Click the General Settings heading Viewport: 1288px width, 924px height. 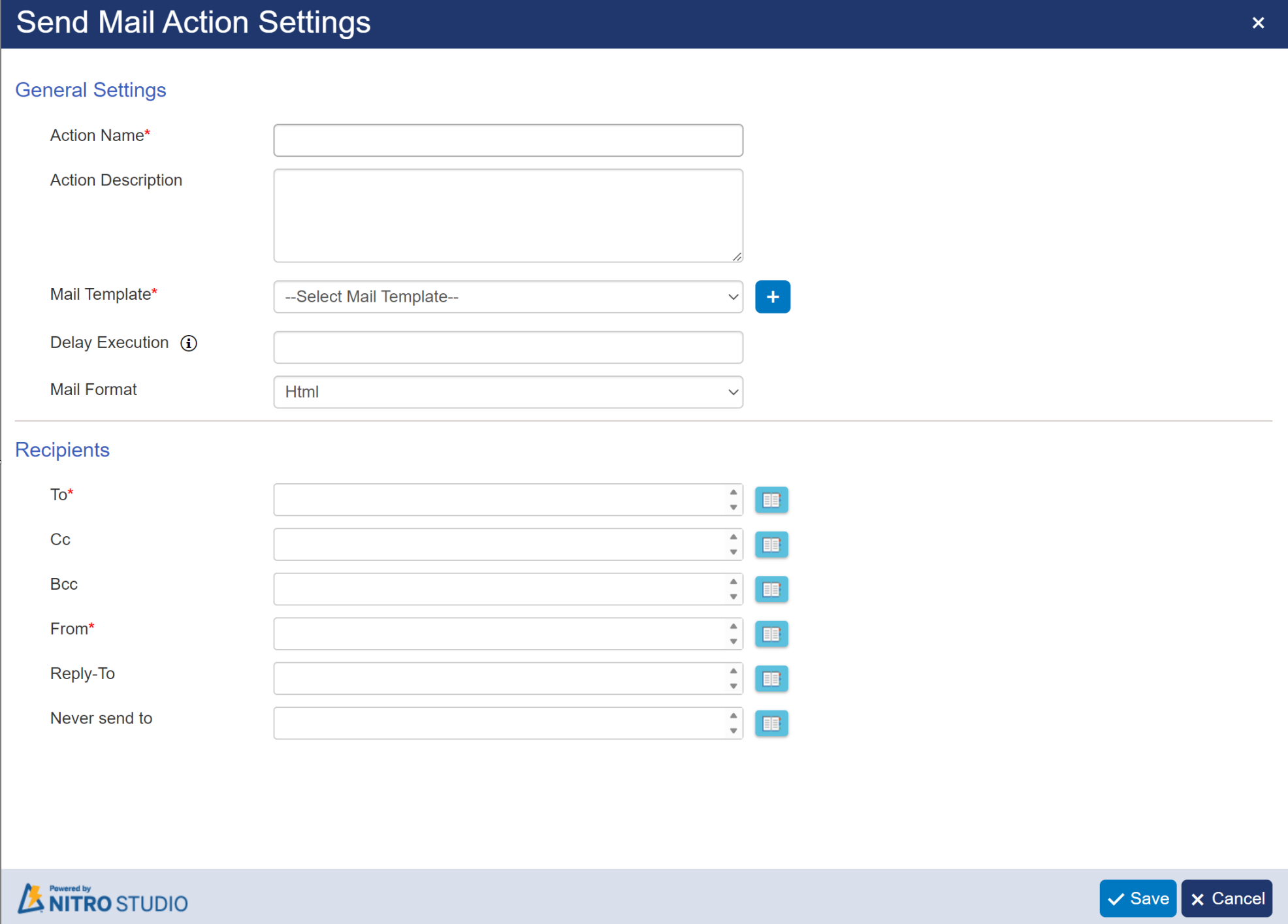click(91, 90)
